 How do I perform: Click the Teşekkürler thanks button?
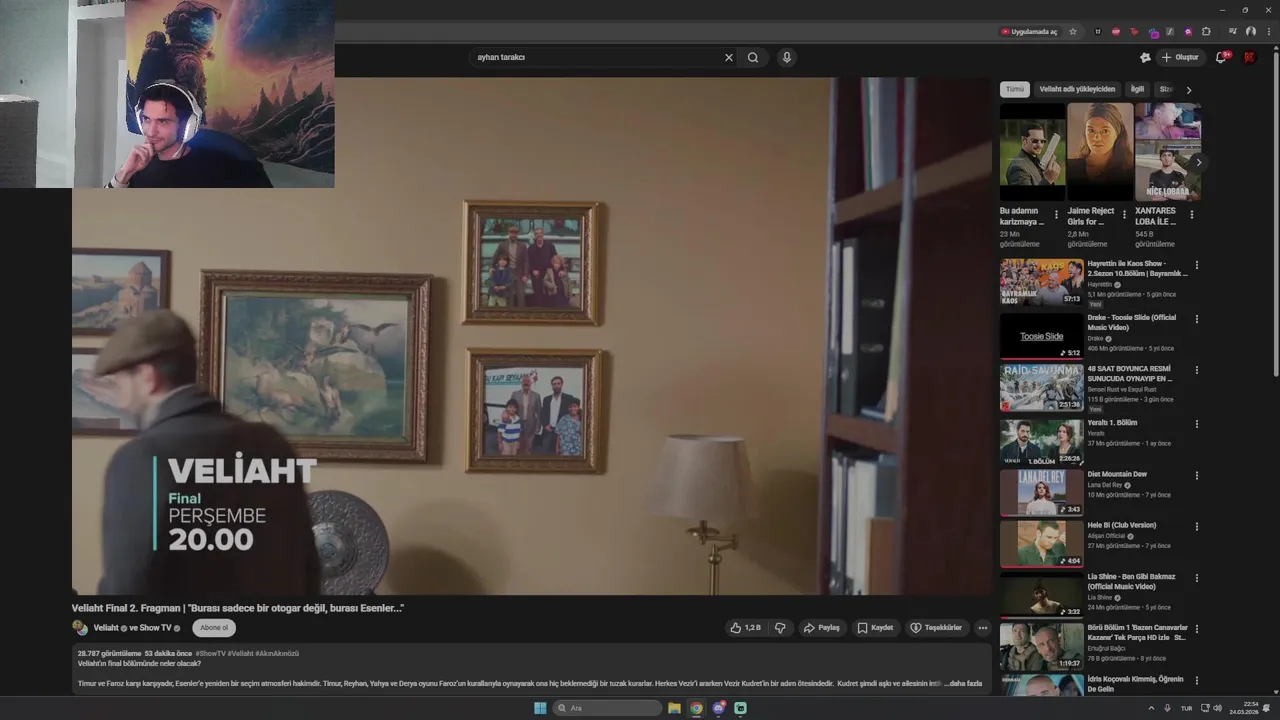point(936,628)
